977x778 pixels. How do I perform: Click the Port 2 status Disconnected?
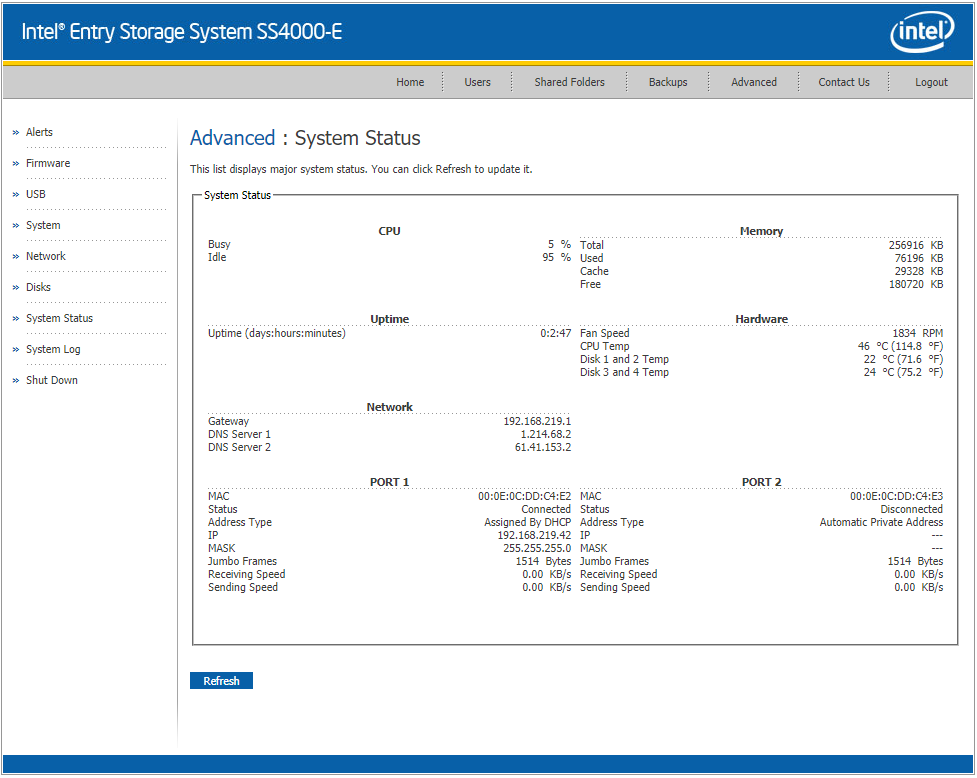tap(912, 510)
